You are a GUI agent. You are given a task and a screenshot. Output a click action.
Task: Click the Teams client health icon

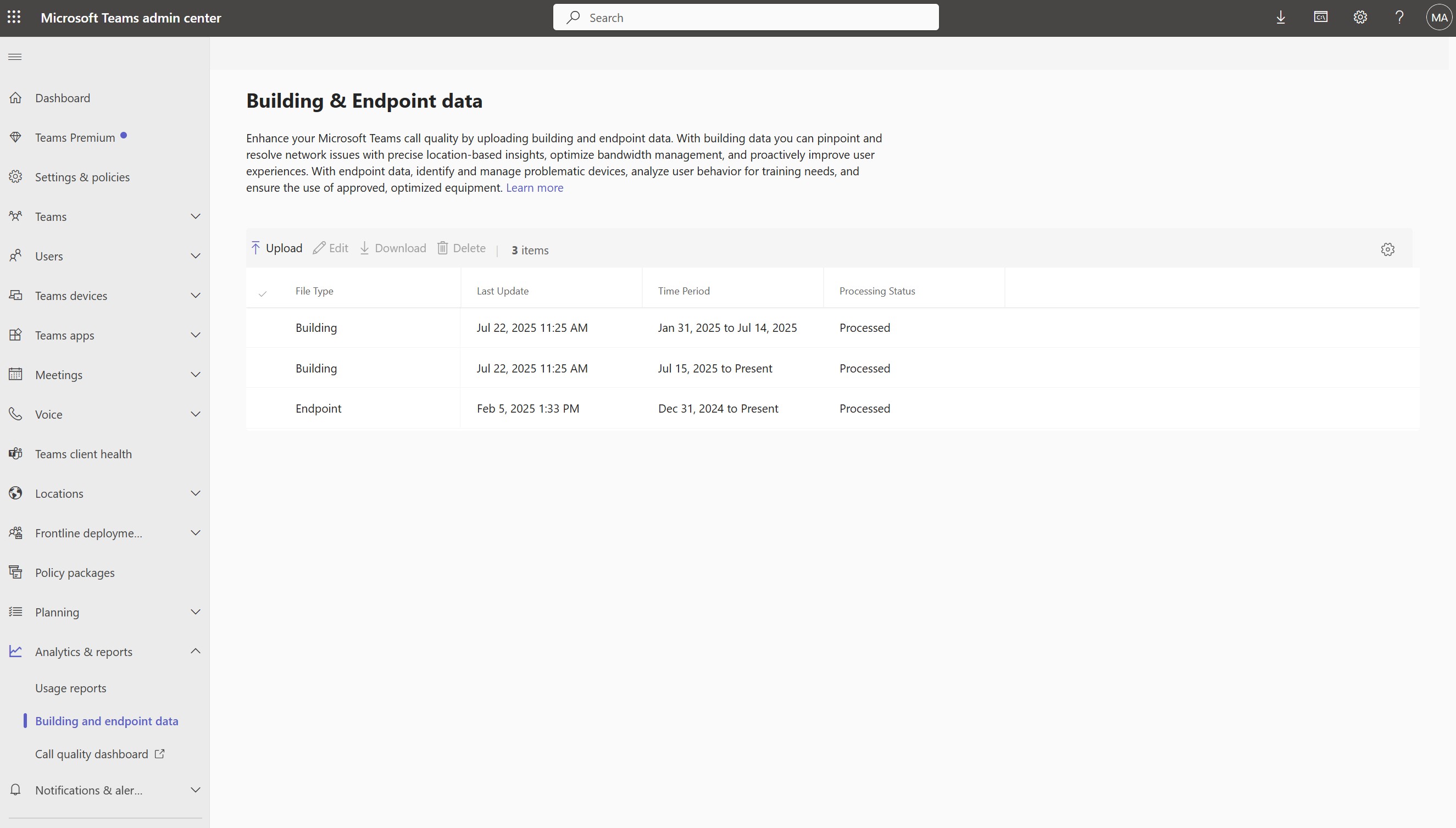pyautogui.click(x=15, y=453)
